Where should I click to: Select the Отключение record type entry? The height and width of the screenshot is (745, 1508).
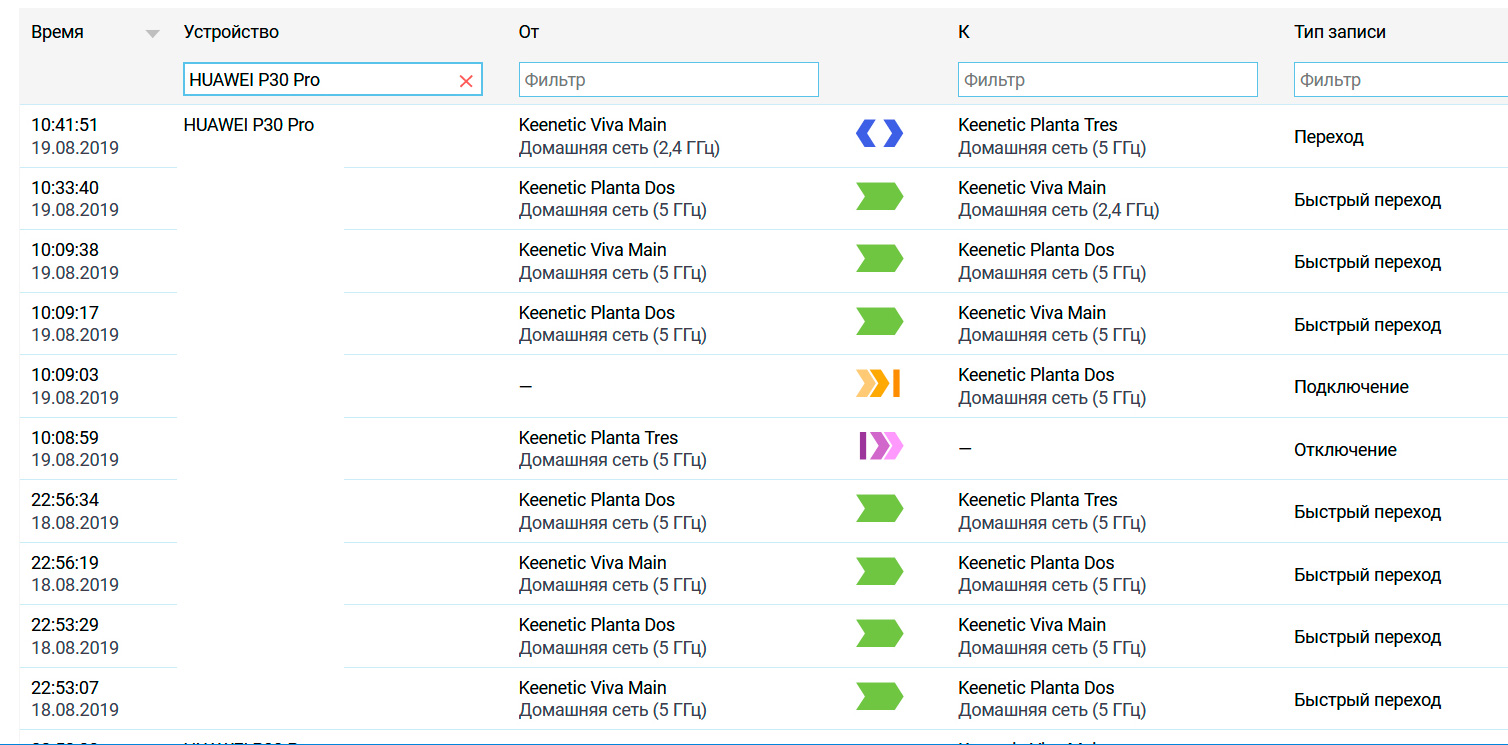click(x=1345, y=450)
